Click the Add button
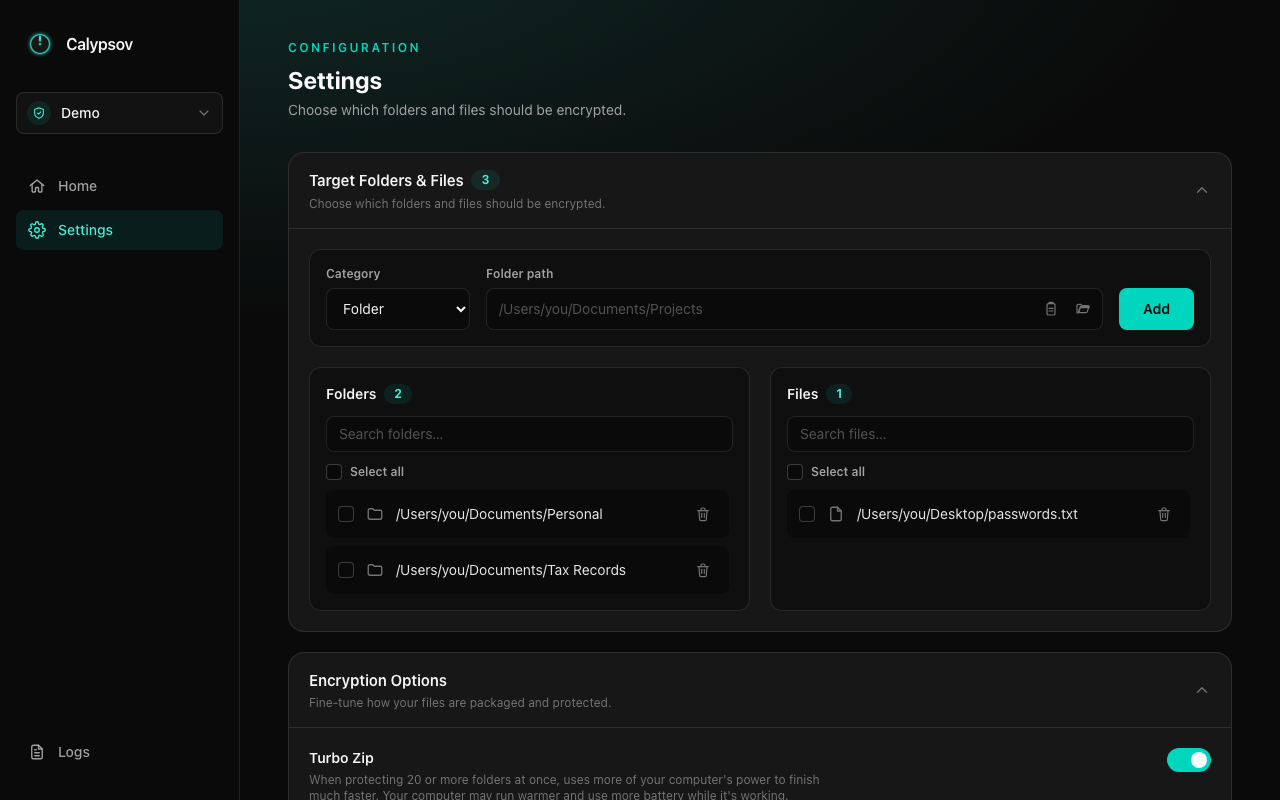The image size is (1280, 800). point(1156,309)
